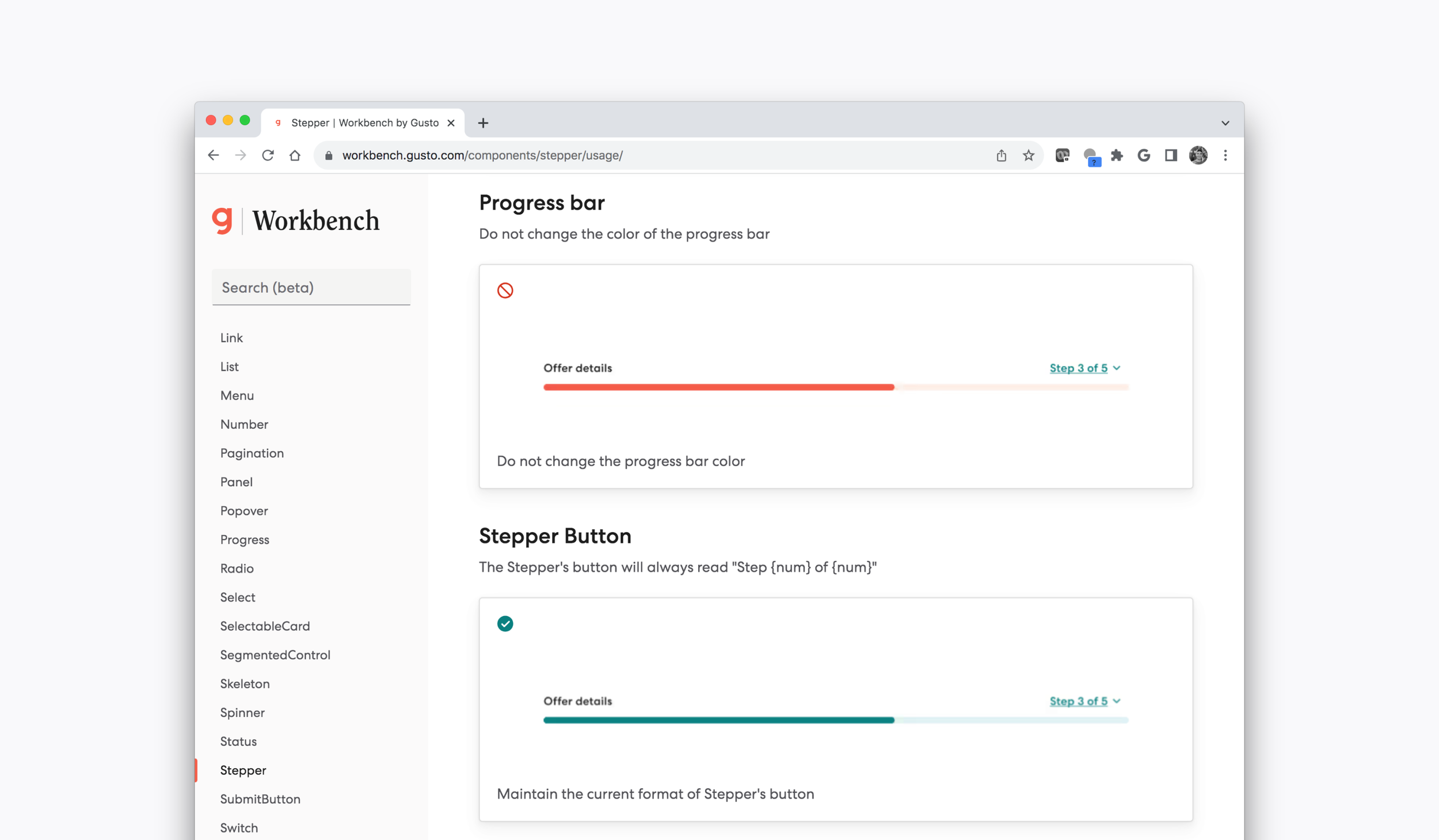The image size is (1439, 840).
Task: Open the tab search chevron
Action: click(x=1225, y=123)
